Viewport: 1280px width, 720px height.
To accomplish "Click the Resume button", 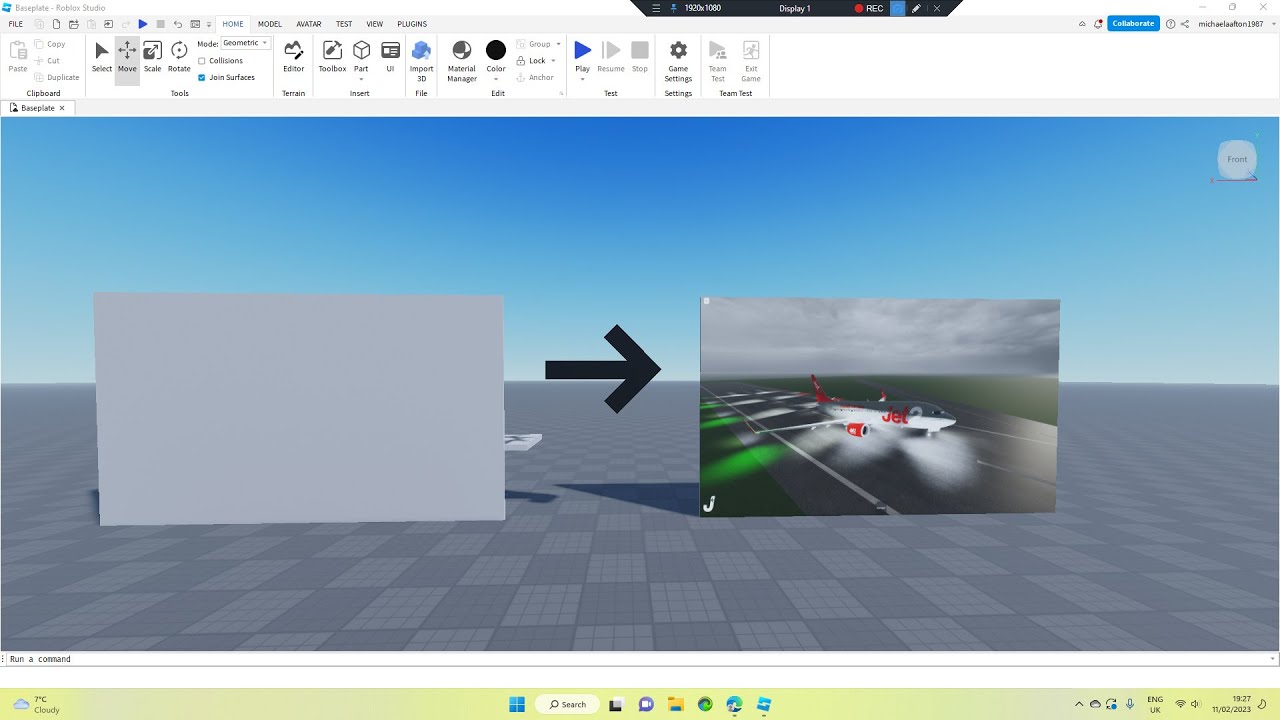I will tap(611, 57).
